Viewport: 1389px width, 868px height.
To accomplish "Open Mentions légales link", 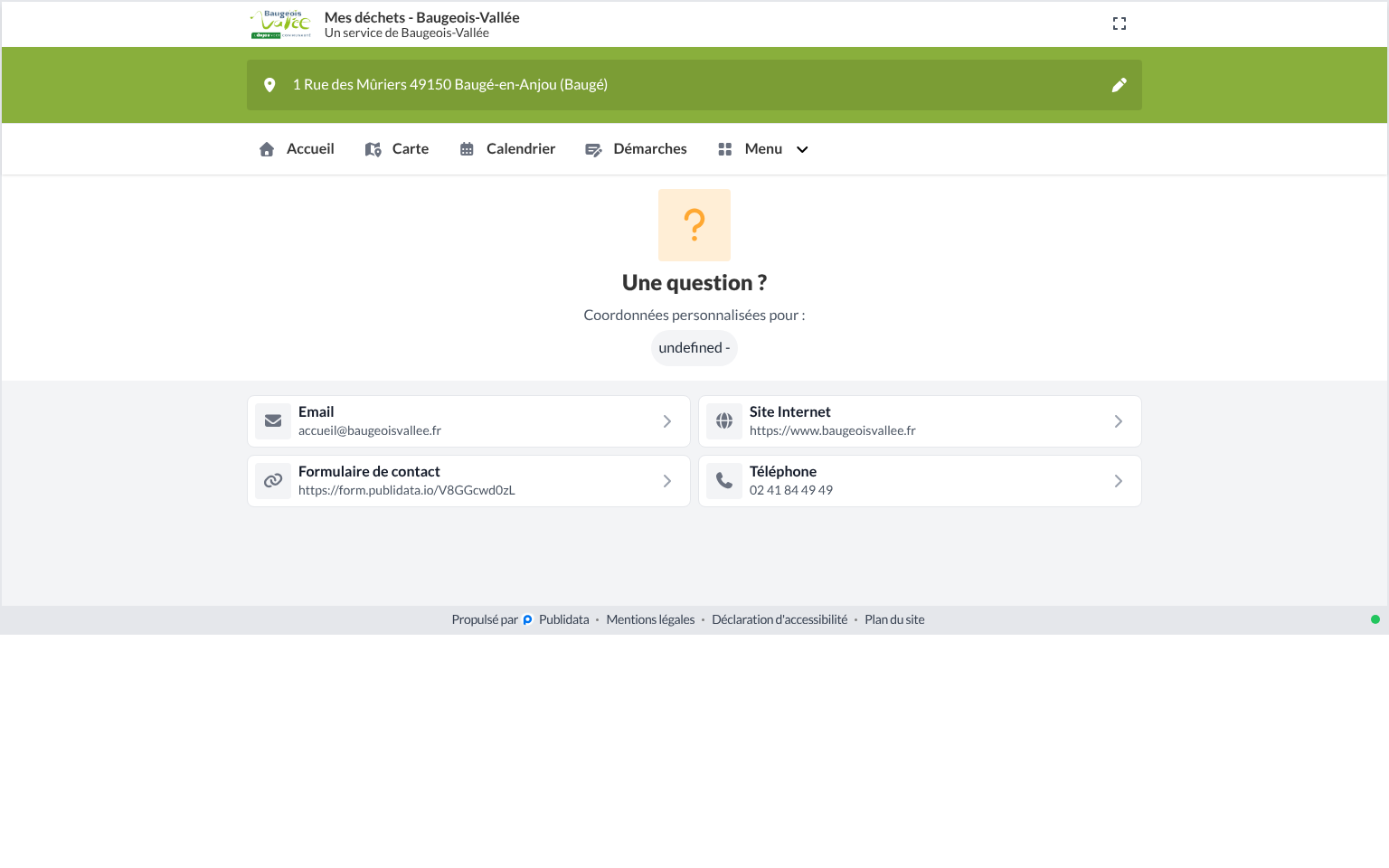I will pos(650,619).
